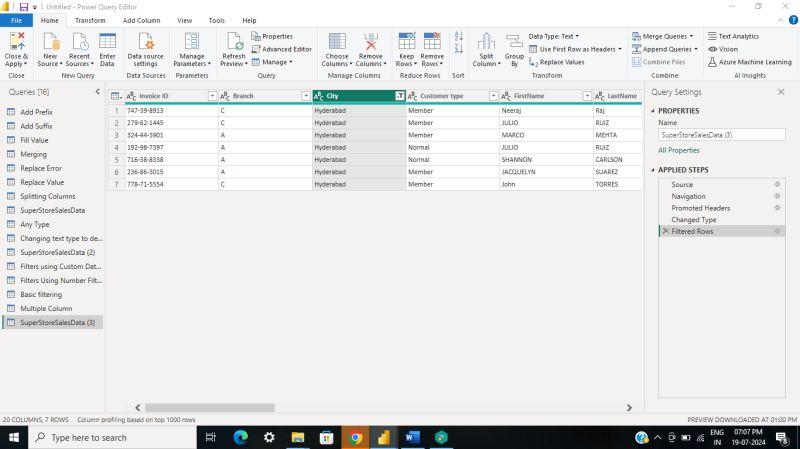Switch to the Transform tab
This screenshot has height=449, width=800.
pyautogui.click(x=90, y=20)
